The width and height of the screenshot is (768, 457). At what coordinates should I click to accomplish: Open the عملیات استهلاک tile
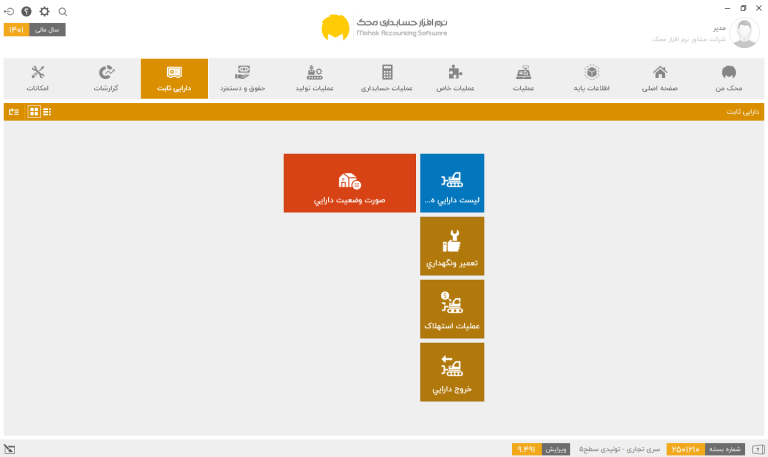click(452, 309)
